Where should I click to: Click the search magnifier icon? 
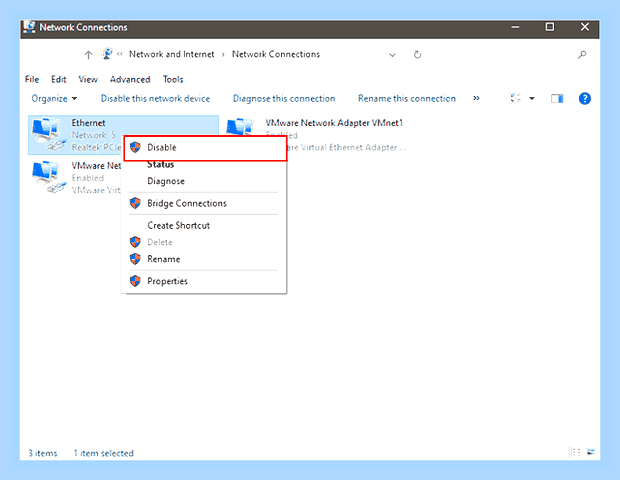582,55
